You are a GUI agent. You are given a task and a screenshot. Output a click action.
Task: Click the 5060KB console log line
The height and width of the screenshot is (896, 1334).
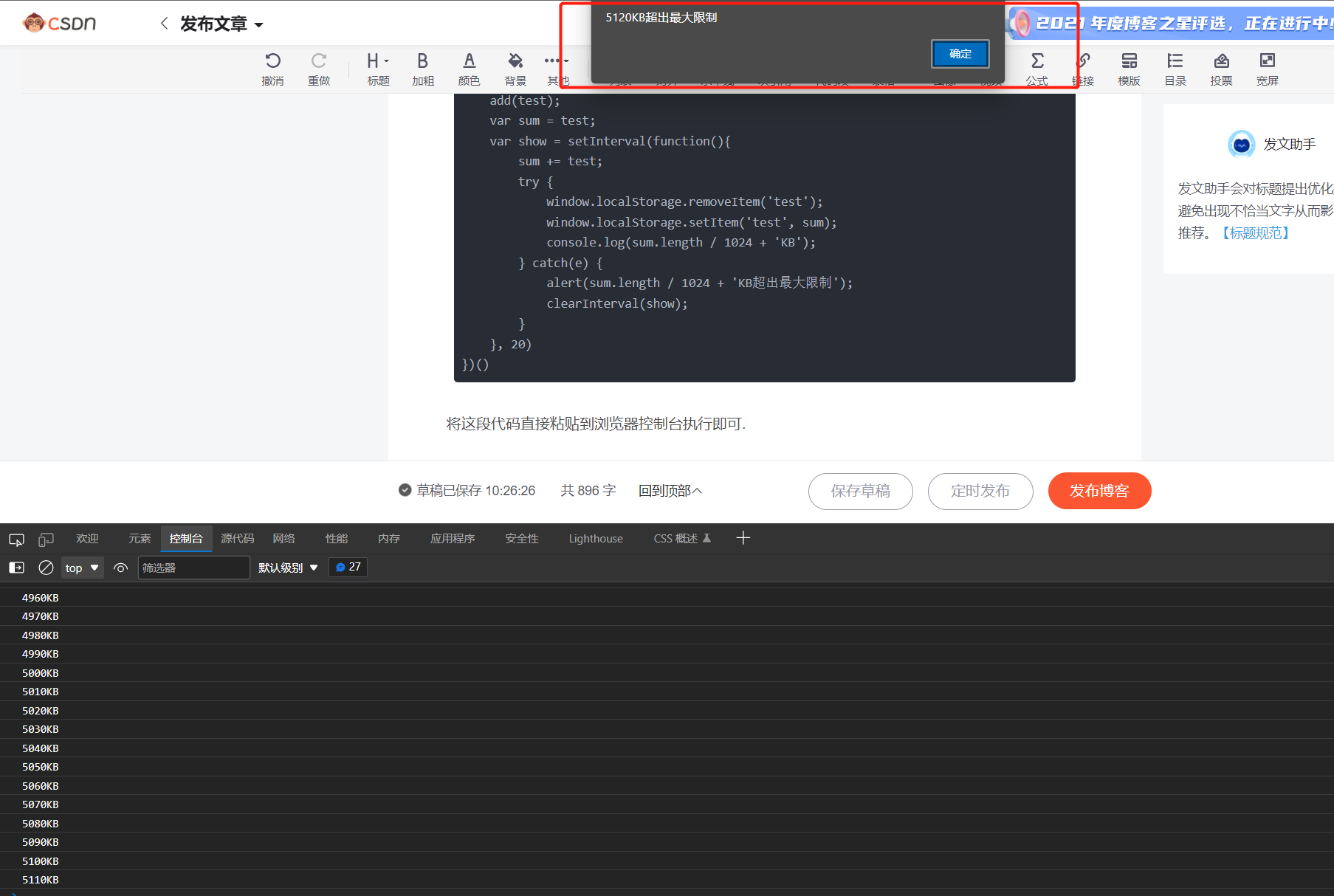pos(667,786)
